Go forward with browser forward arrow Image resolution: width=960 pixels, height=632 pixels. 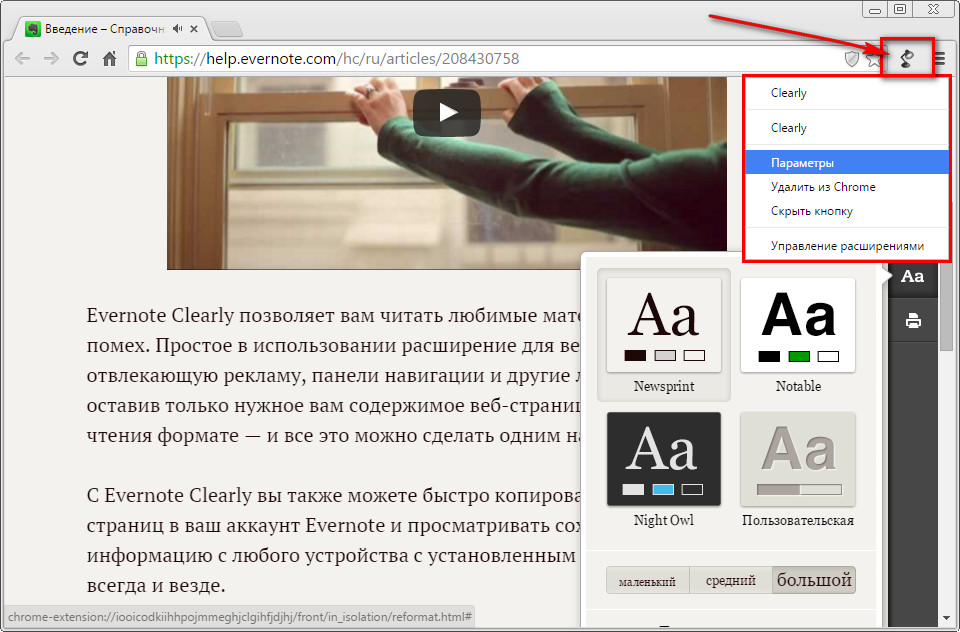point(51,59)
